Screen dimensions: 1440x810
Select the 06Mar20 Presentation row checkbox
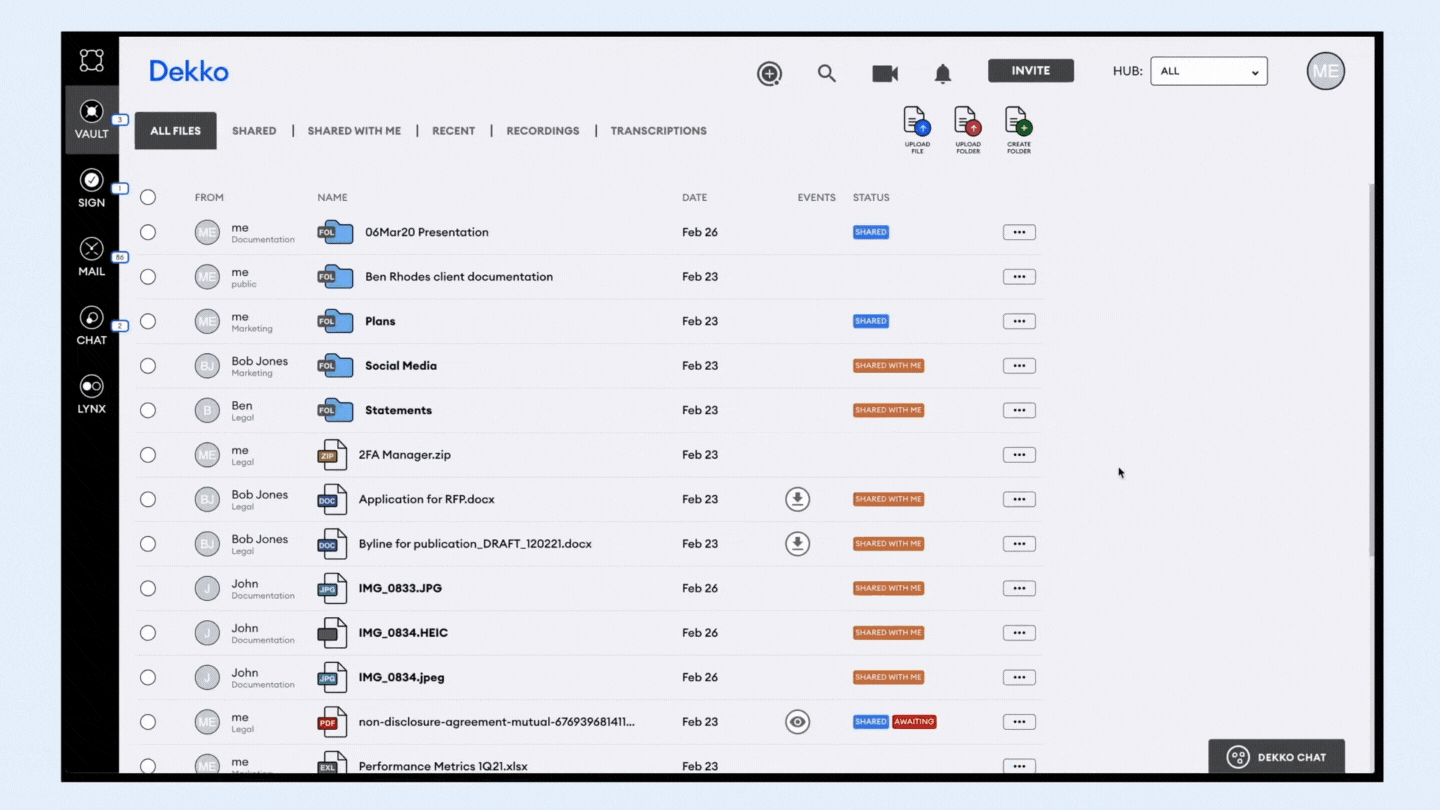point(148,232)
